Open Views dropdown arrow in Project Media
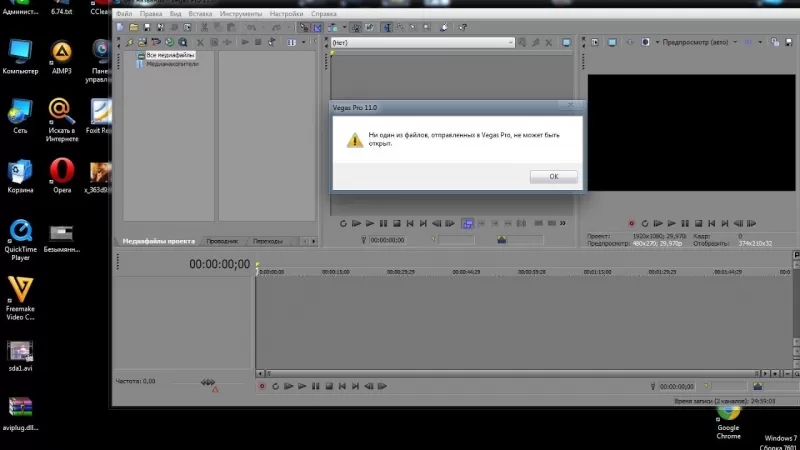Image resolution: width=800 pixels, height=450 pixels. pyautogui.click(x=303, y=42)
